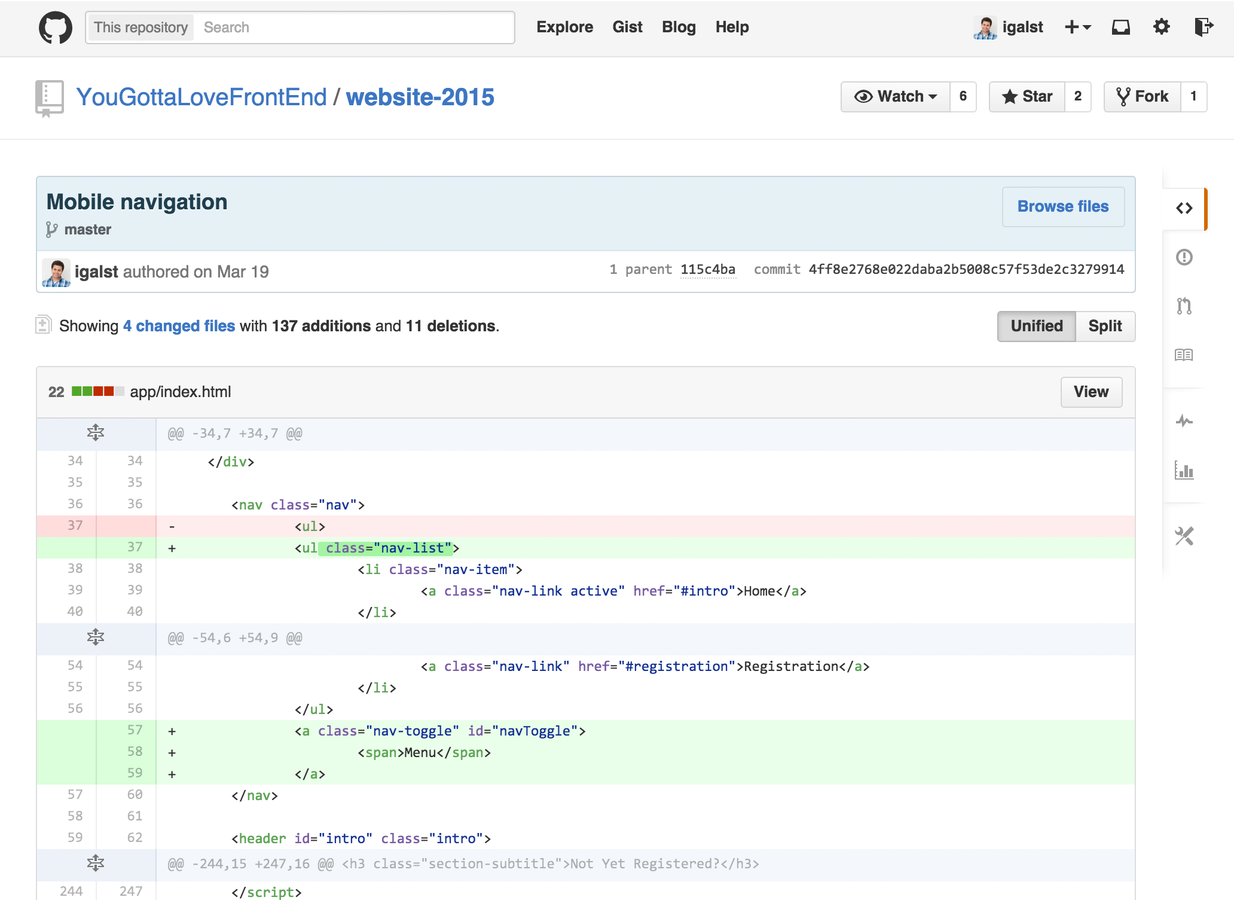Click the watchers count 6
Screen dimensions: 1234x900
[963, 97]
